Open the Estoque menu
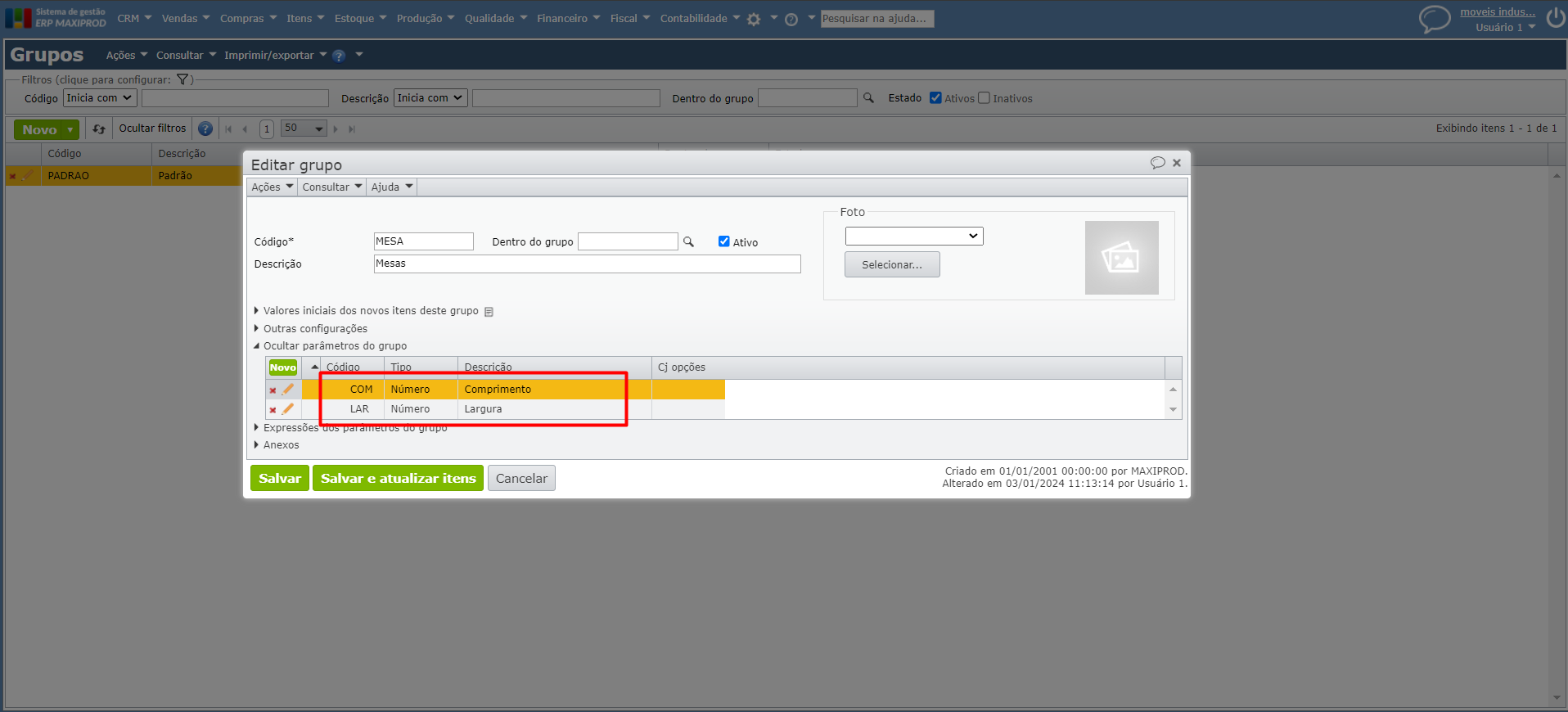This screenshot has height=712, width=1568. 360,19
